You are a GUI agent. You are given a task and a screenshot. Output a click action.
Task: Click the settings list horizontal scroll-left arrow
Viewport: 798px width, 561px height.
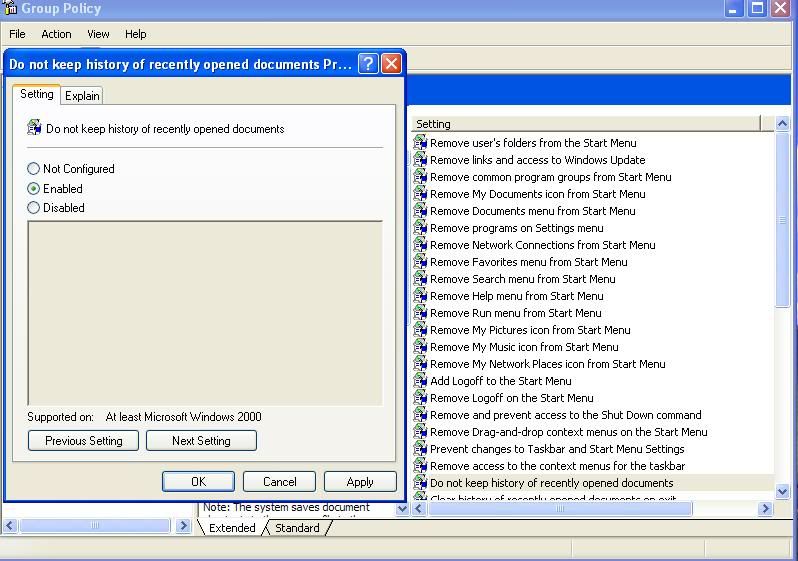[419, 508]
